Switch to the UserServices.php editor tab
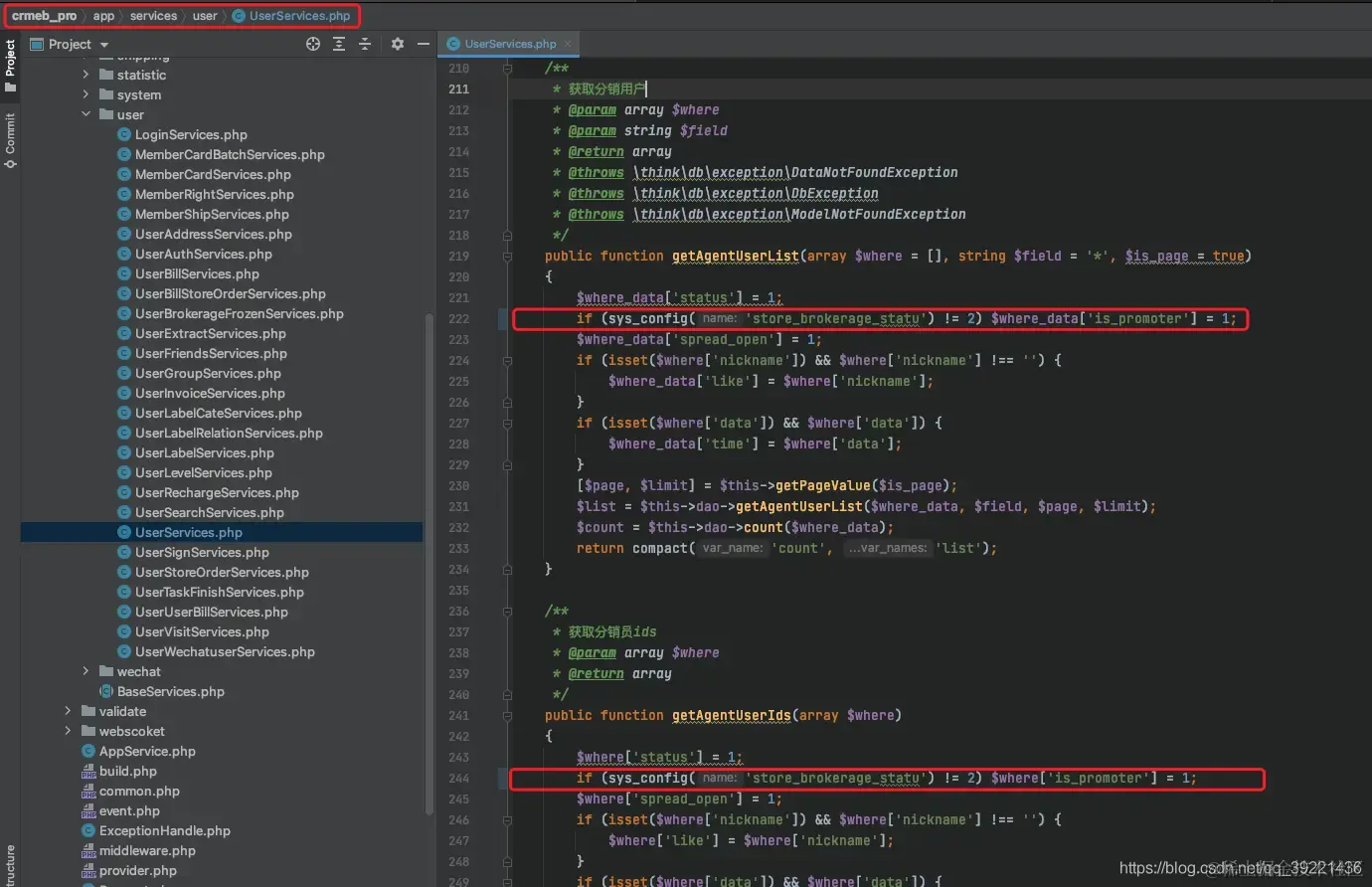1372x887 pixels. pos(510,44)
